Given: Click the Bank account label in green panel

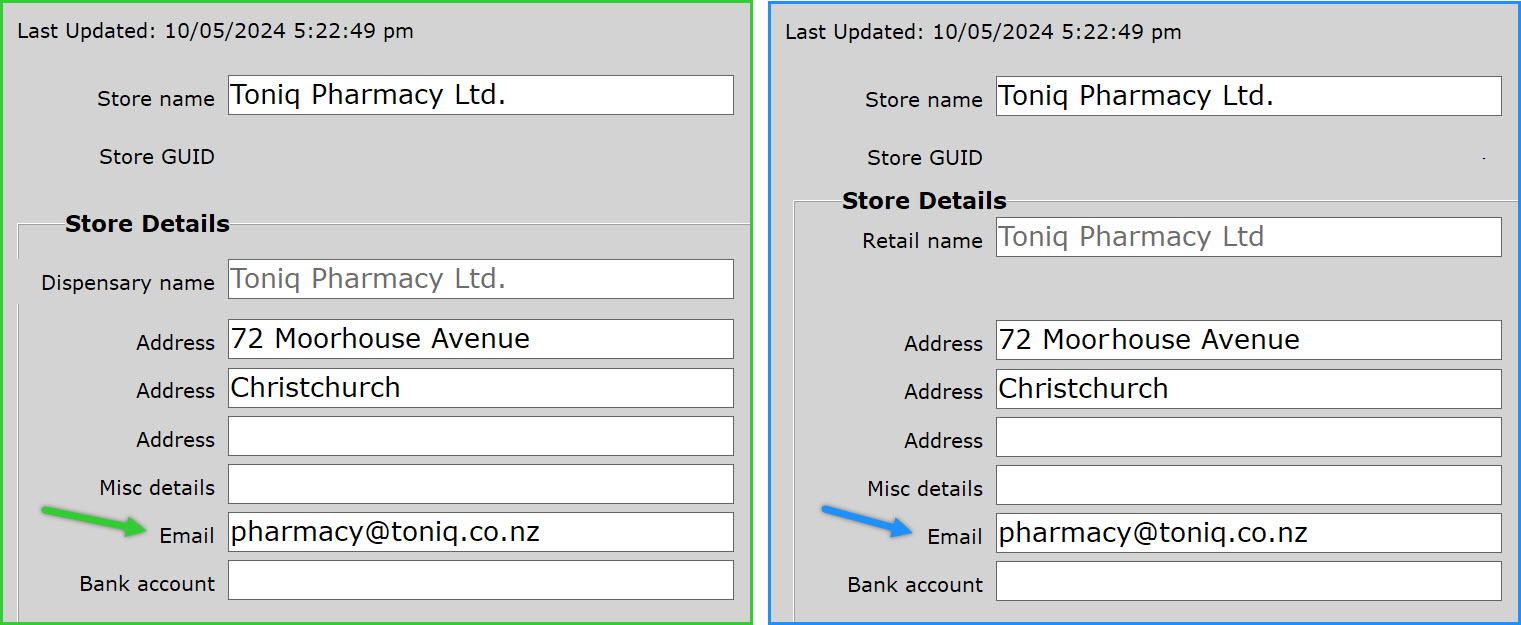Looking at the screenshot, I should (x=147, y=584).
